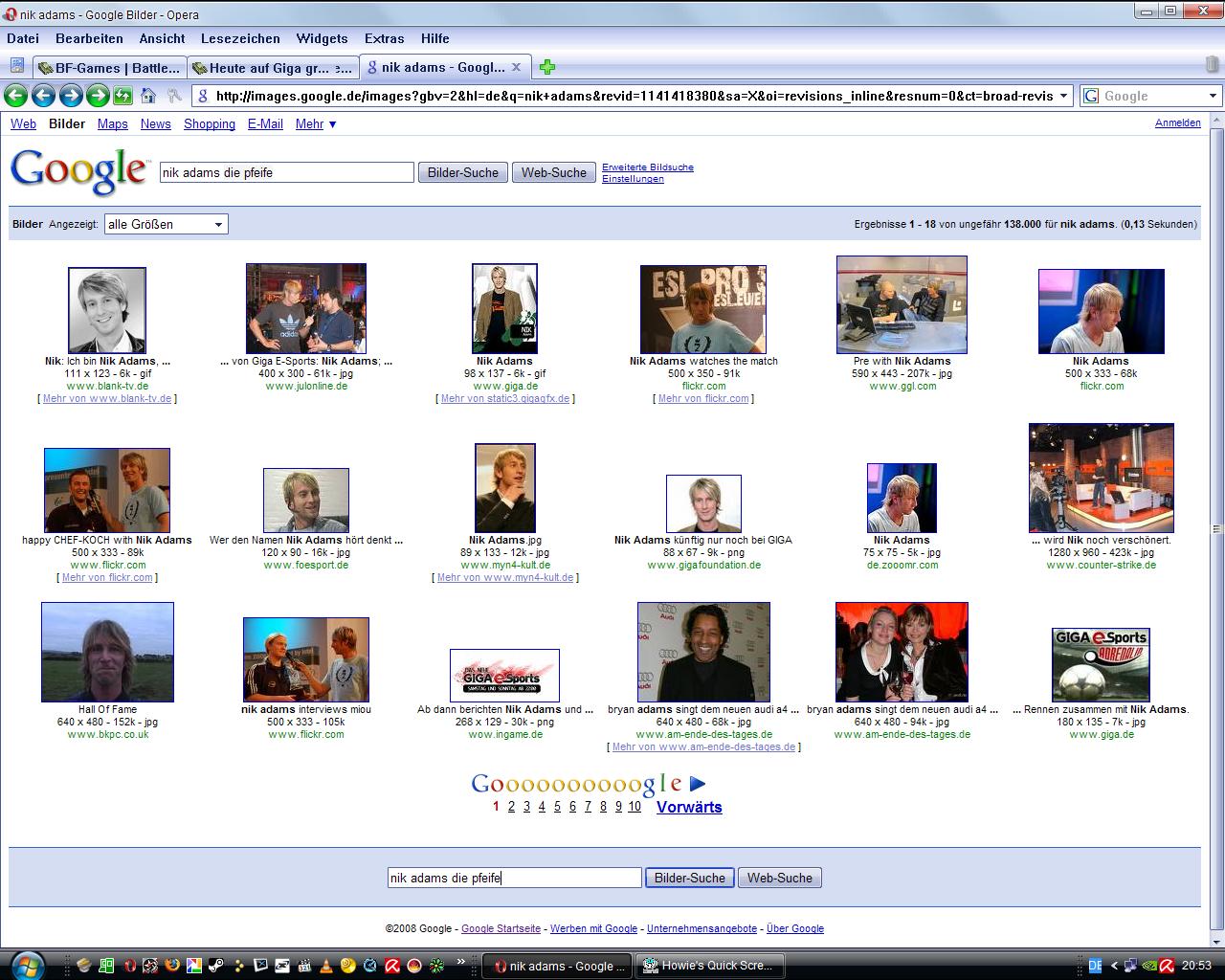Launch Media Player Classic 321 icon
1225x980 pixels.
[x=304, y=966]
